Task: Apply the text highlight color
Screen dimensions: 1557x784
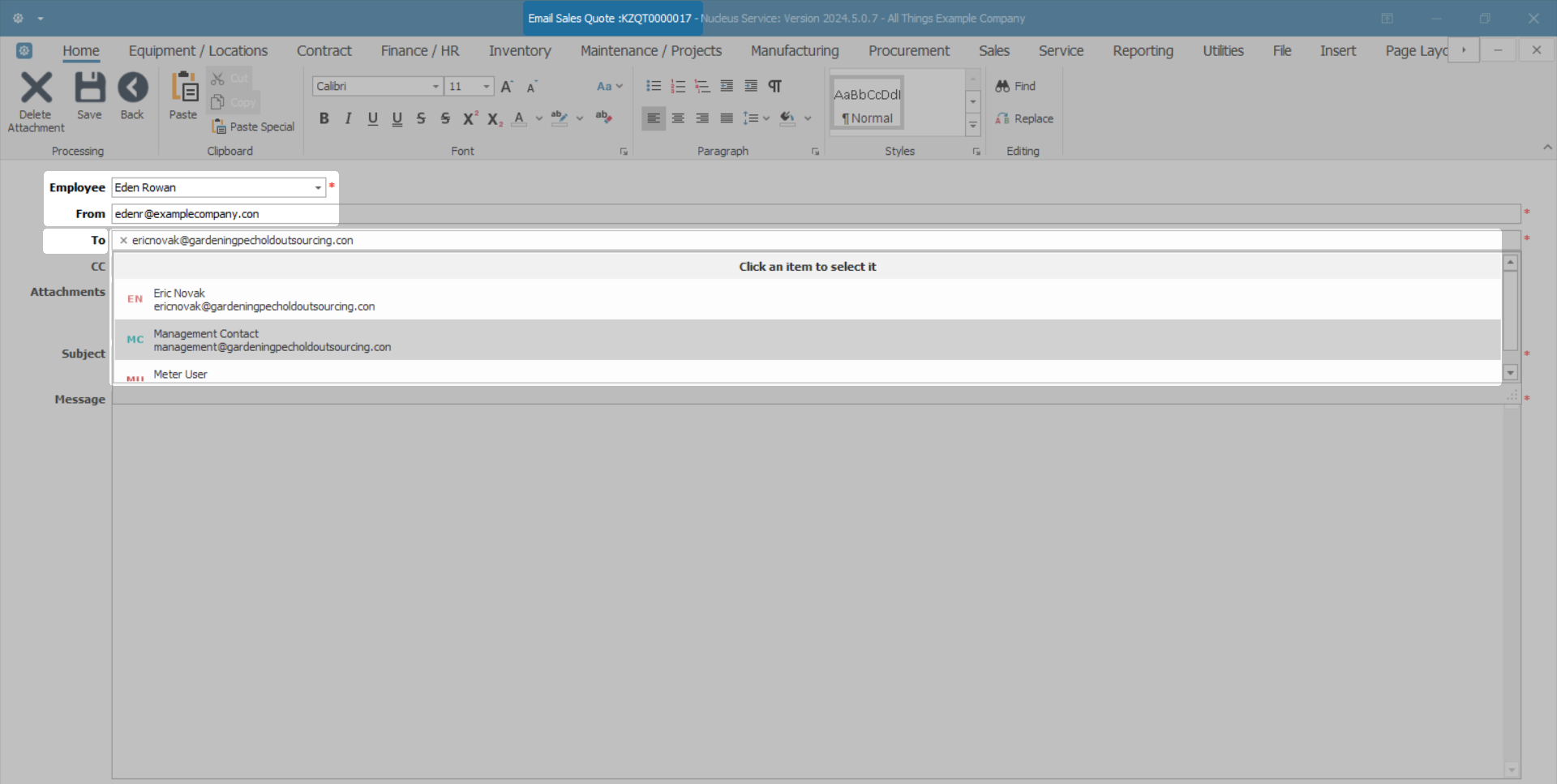Action: click(x=560, y=118)
